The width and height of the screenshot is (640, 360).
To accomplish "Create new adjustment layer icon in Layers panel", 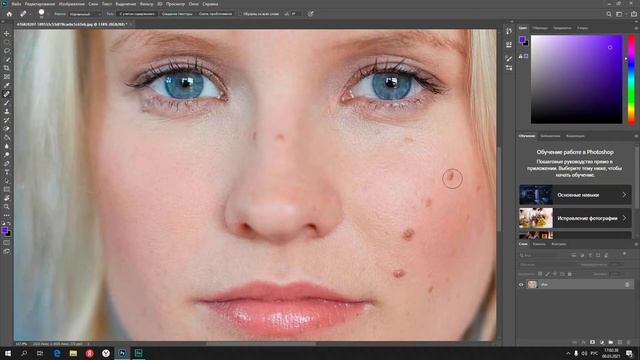I will 602,342.
